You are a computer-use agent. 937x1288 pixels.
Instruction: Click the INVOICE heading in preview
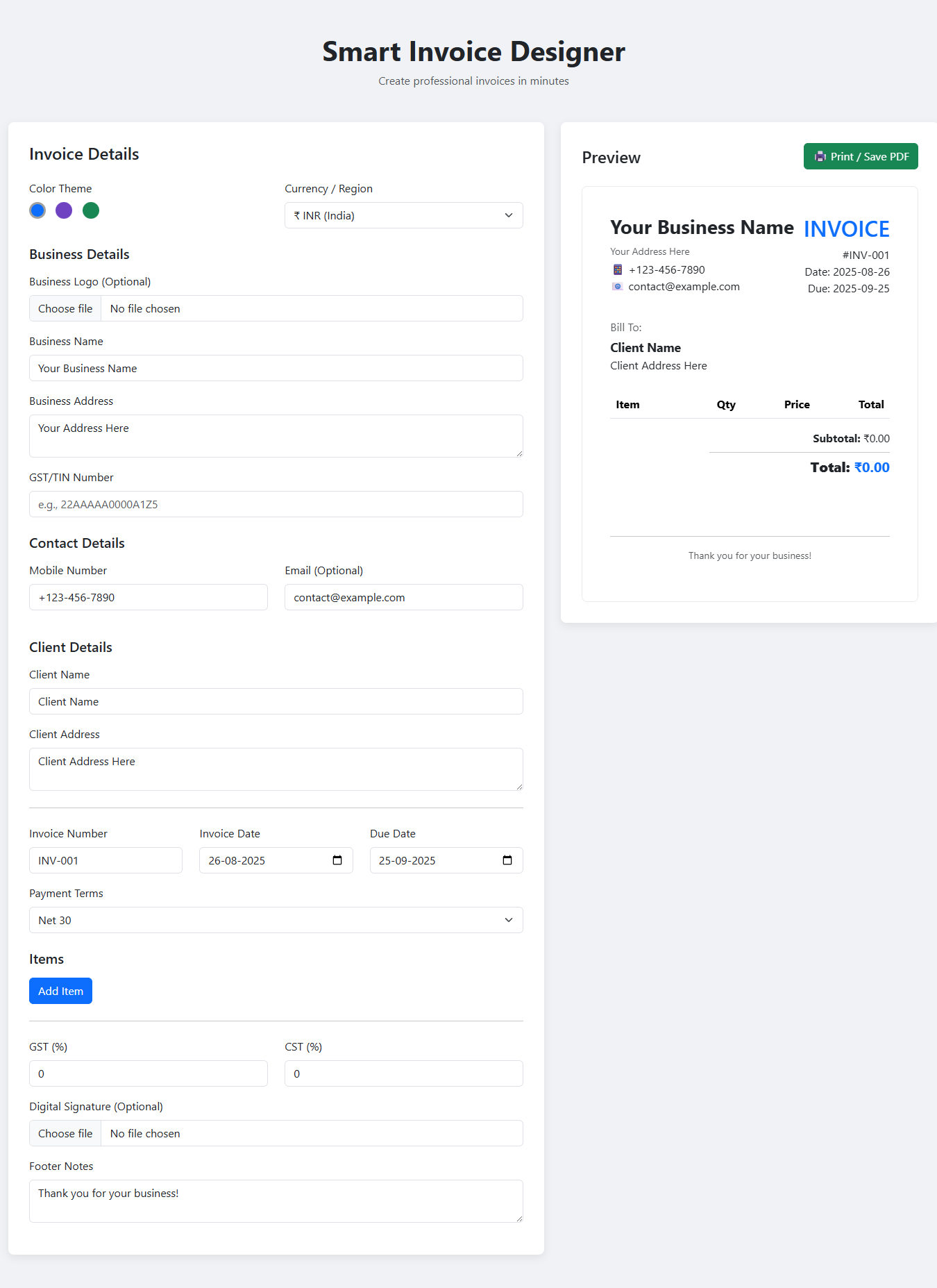847,229
